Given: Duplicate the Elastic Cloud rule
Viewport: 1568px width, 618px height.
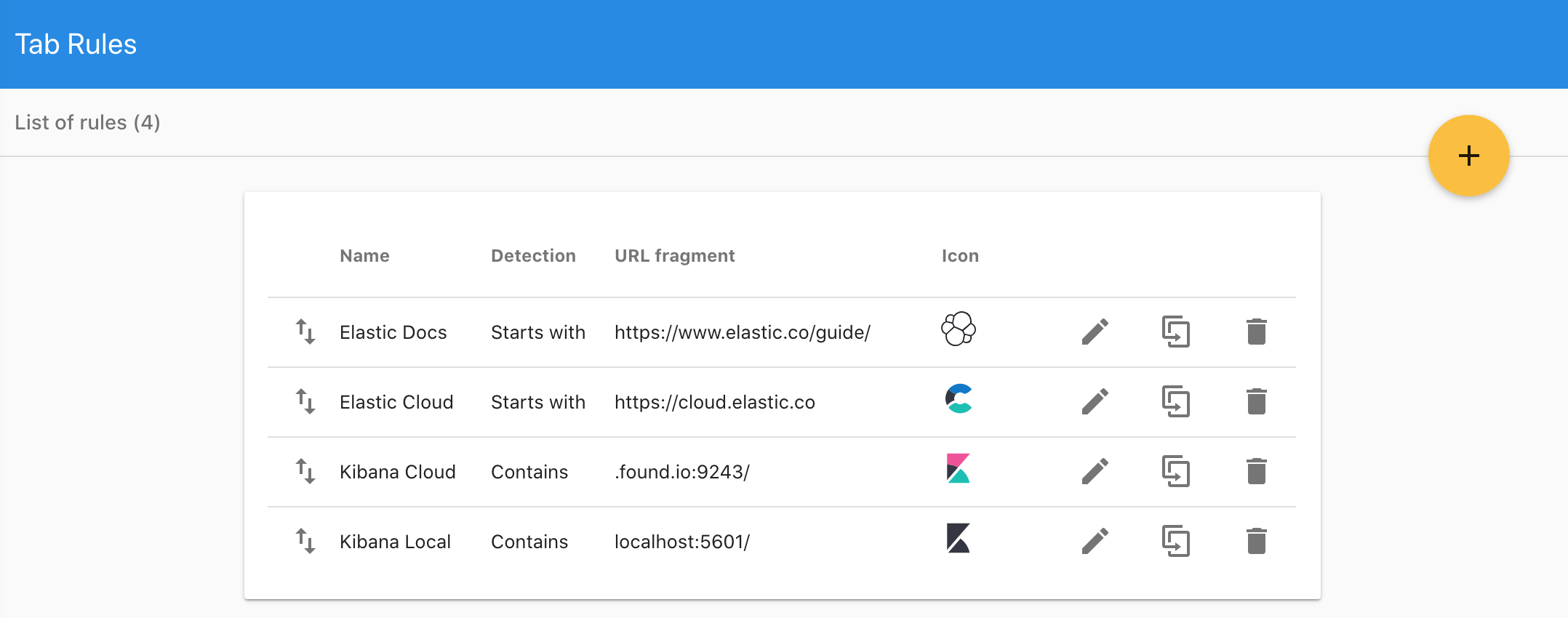Looking at the screenshot, I should click(1176, 401).
